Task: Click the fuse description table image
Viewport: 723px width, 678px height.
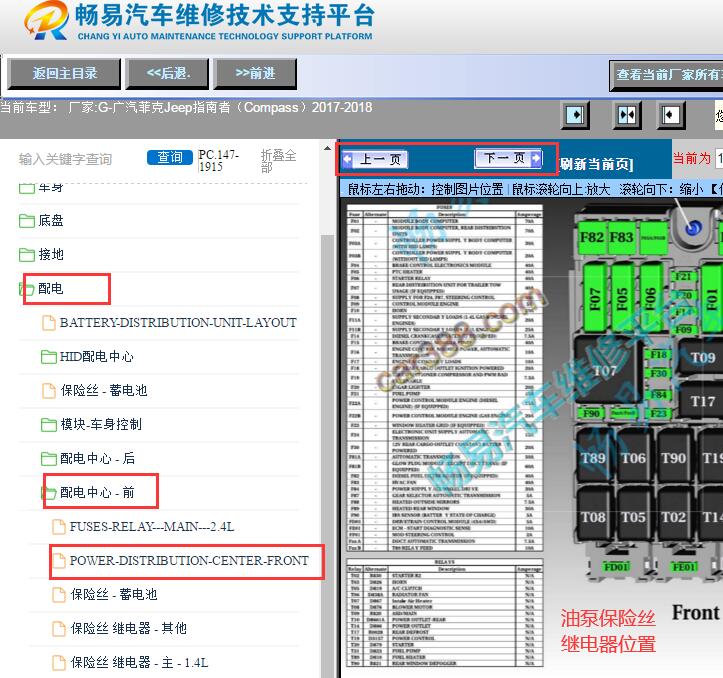Action: click(445, 378)
